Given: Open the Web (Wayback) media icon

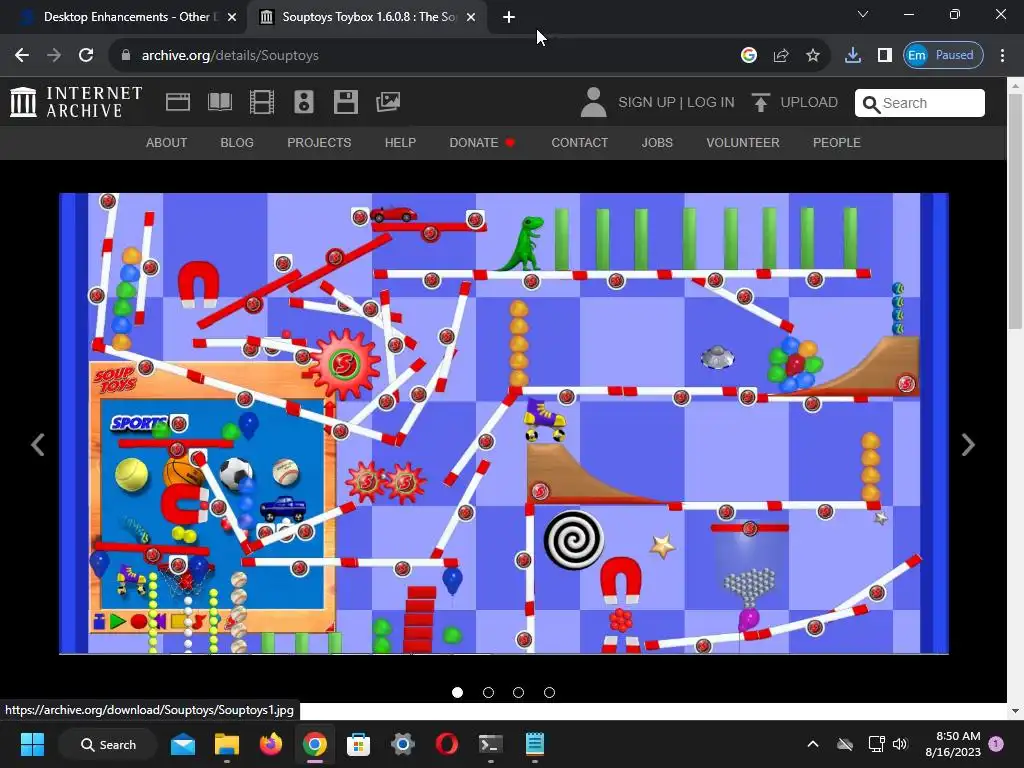Looking at the screenshot, I should [178, 102].
